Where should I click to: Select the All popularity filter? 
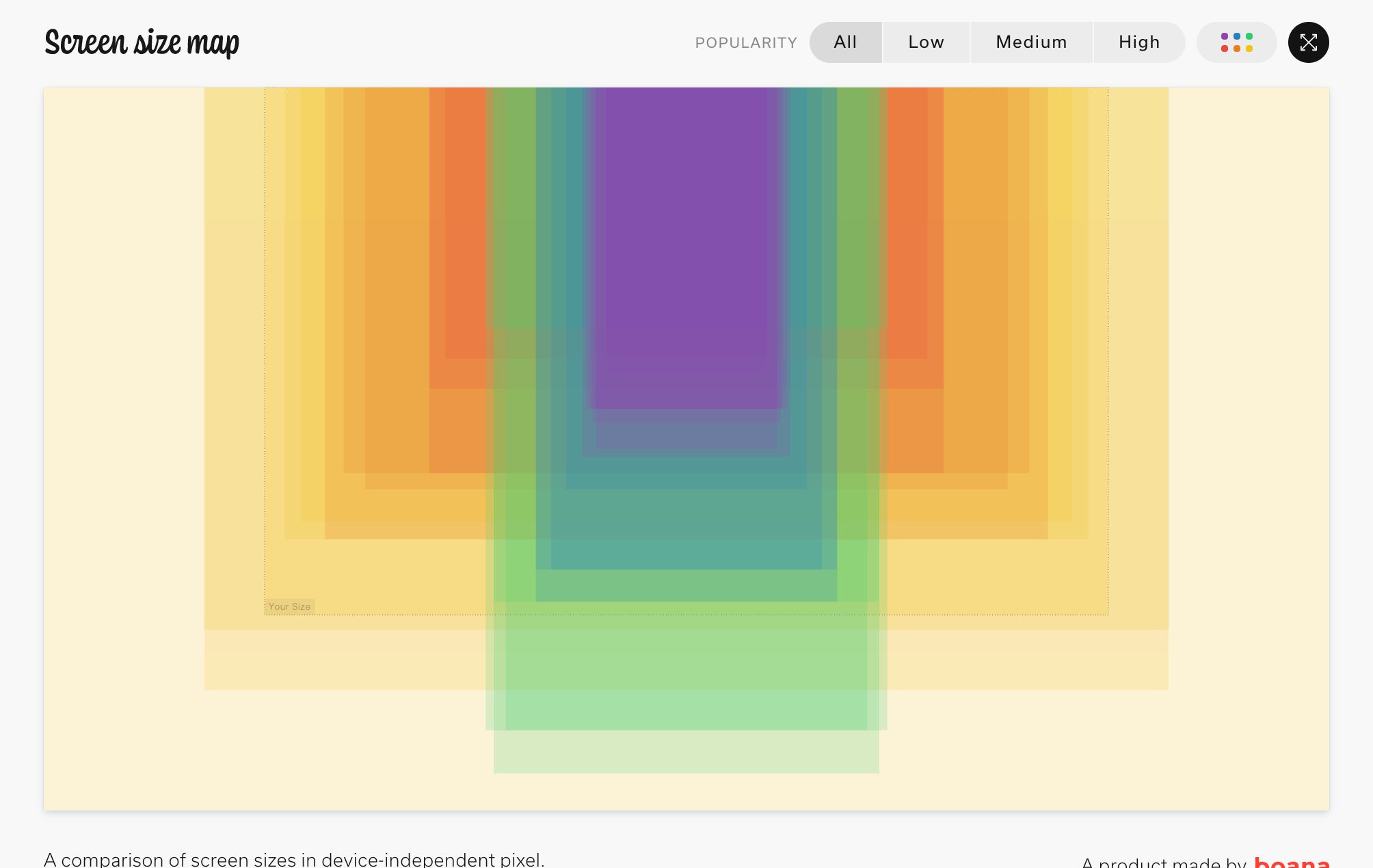845,42
